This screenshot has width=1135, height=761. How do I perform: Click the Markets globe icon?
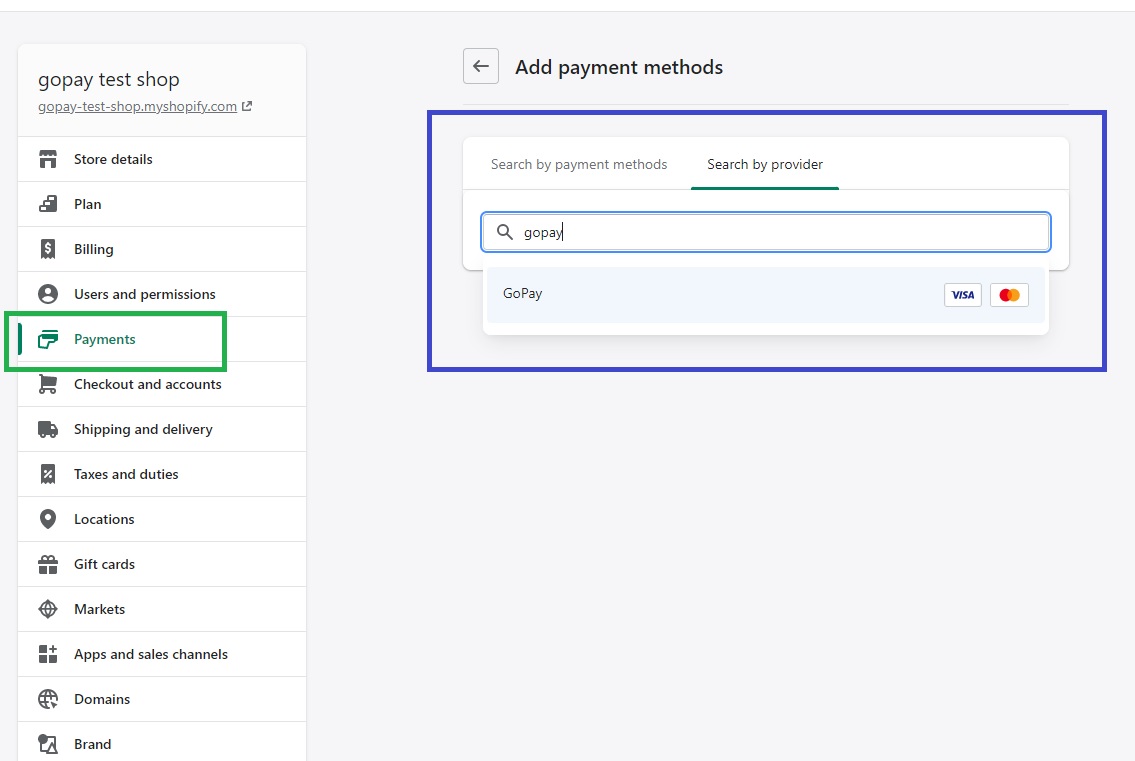click(48, 609)
